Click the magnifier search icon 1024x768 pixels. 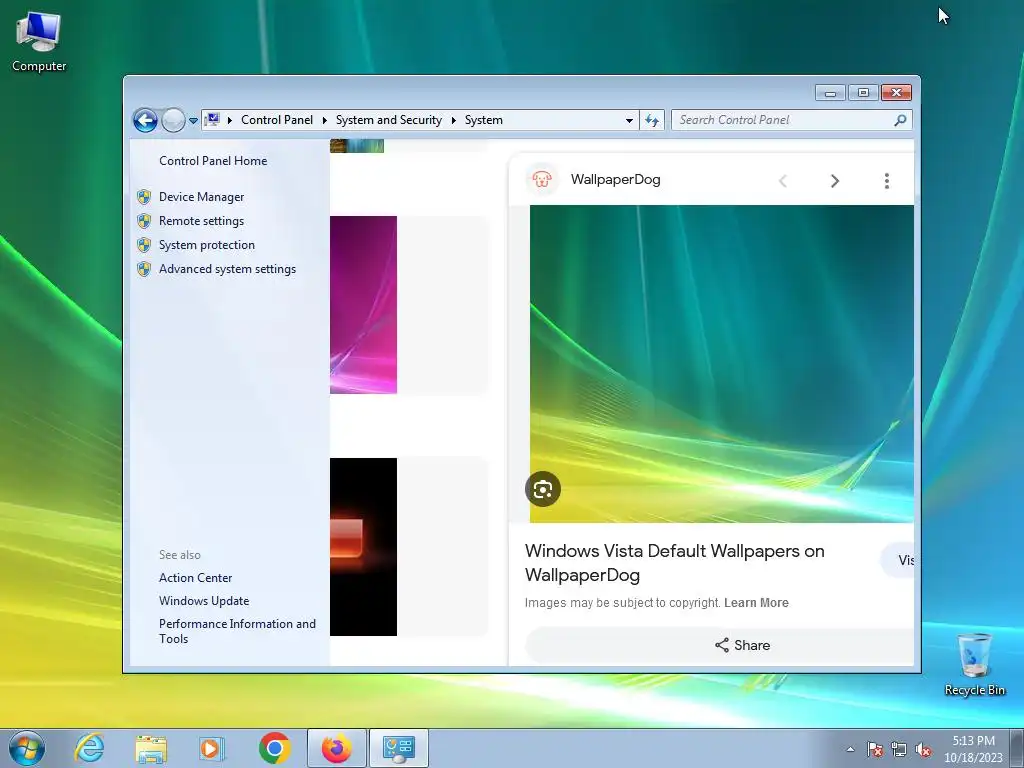[901, 120]
